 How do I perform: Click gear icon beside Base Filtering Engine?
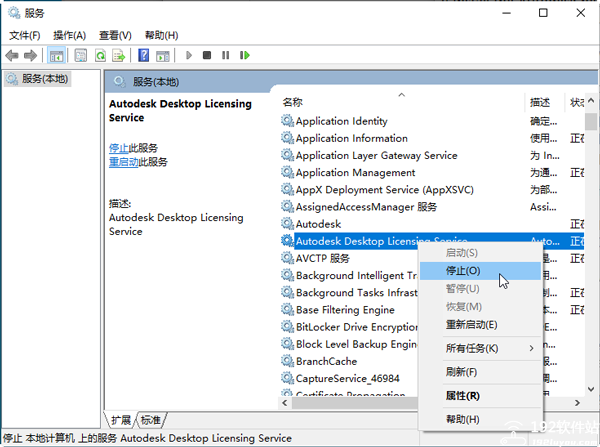pyautogui.click(x=287, y=310)
